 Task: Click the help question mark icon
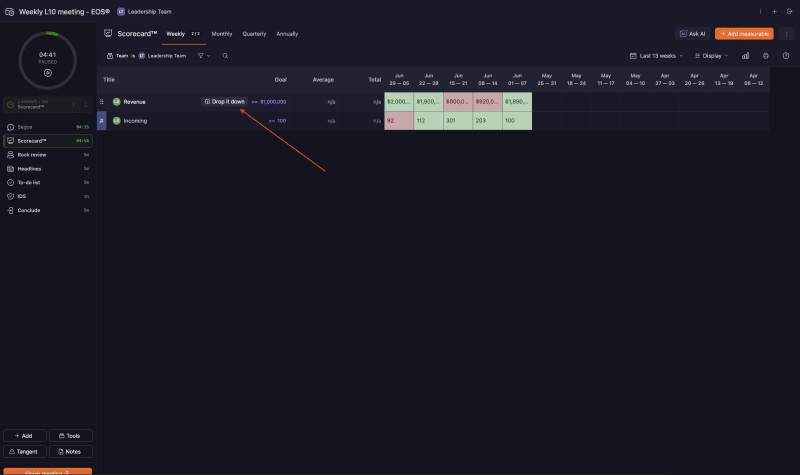(786, 56)
